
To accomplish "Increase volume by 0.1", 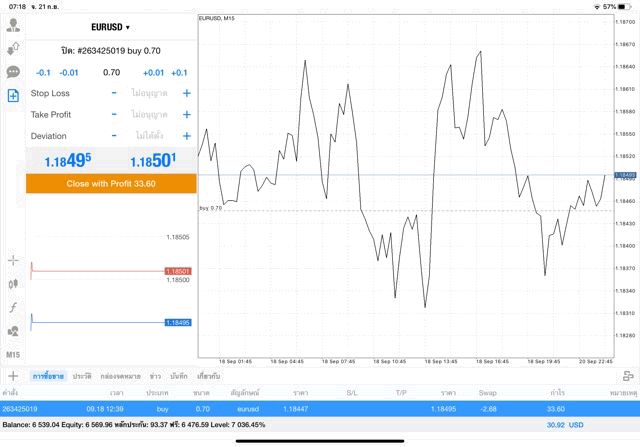I will pos(179,73).
